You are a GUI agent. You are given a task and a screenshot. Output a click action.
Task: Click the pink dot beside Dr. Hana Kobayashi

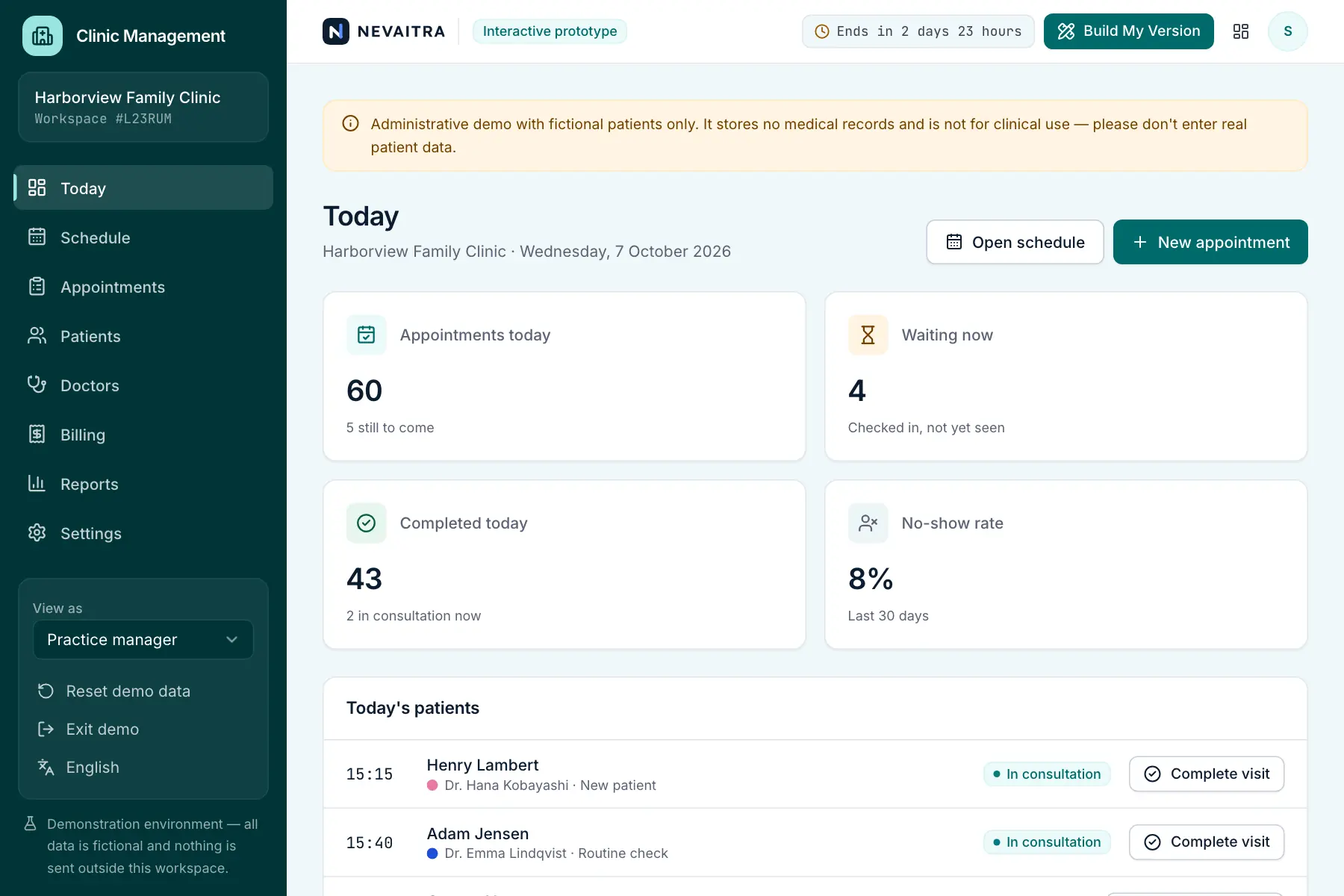432,785
